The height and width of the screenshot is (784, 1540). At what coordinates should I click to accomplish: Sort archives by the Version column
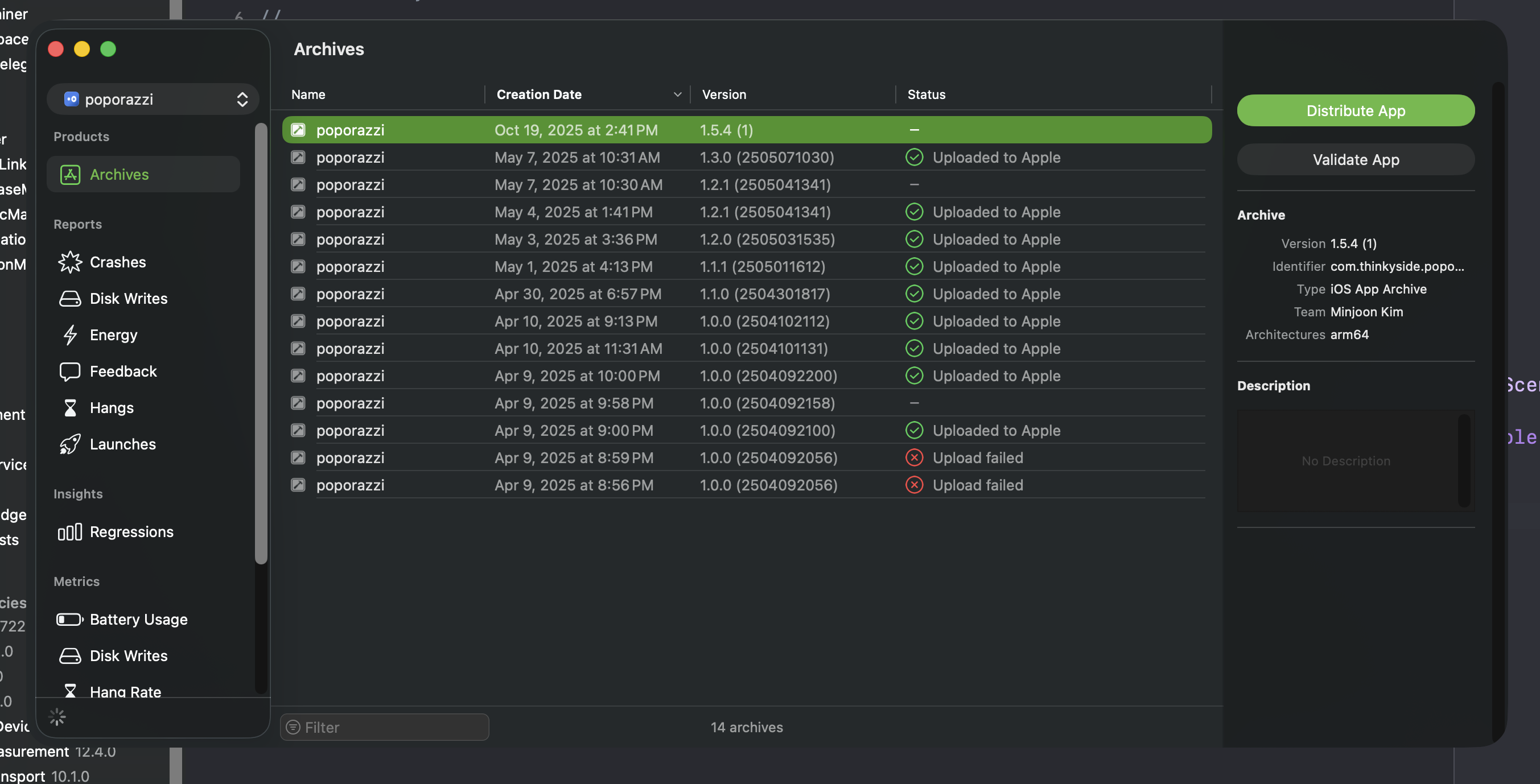[x=723, y=94]
